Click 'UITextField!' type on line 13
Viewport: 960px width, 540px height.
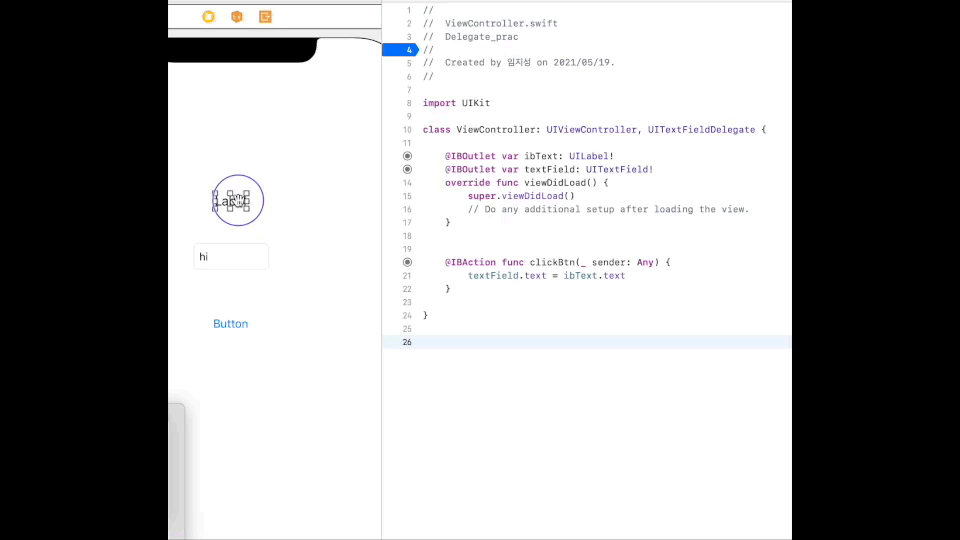[x=620, y=170]
